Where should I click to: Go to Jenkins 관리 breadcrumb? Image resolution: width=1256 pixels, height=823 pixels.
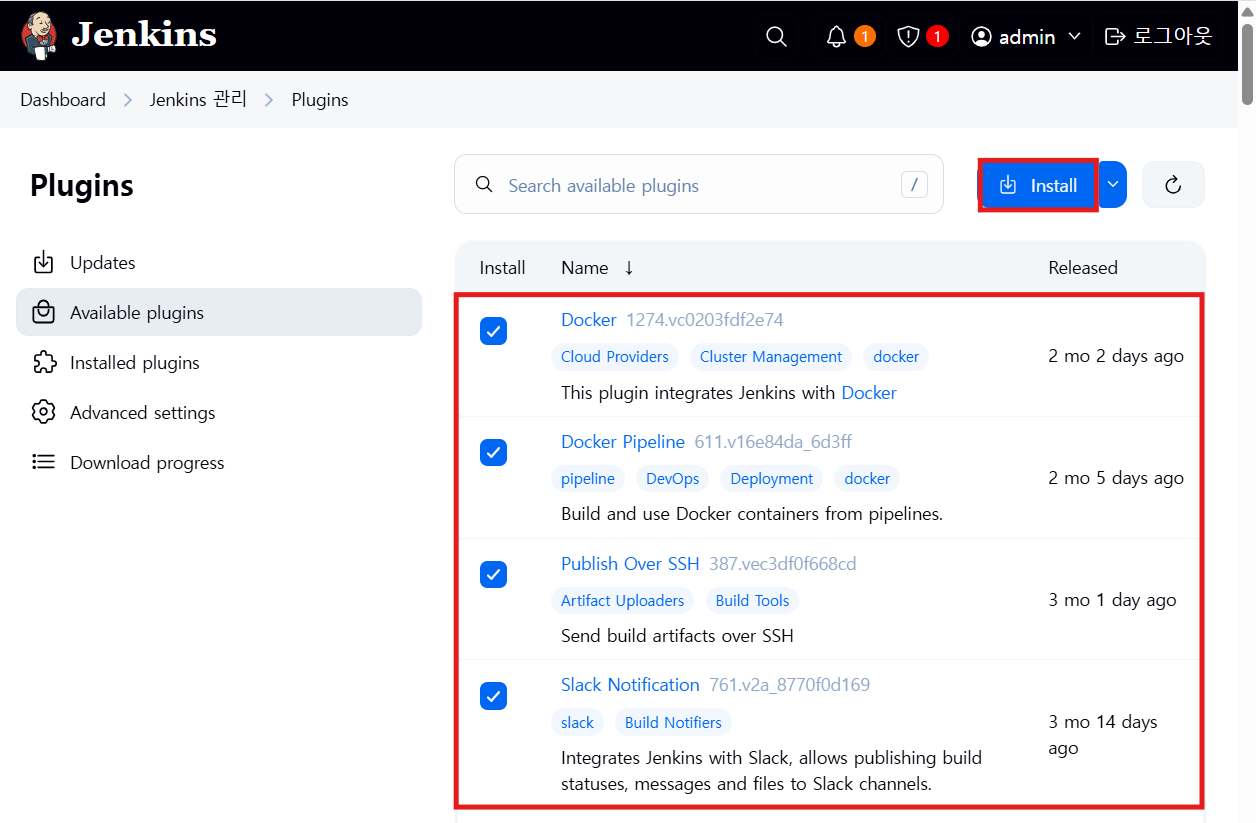[x=198, y=100]
